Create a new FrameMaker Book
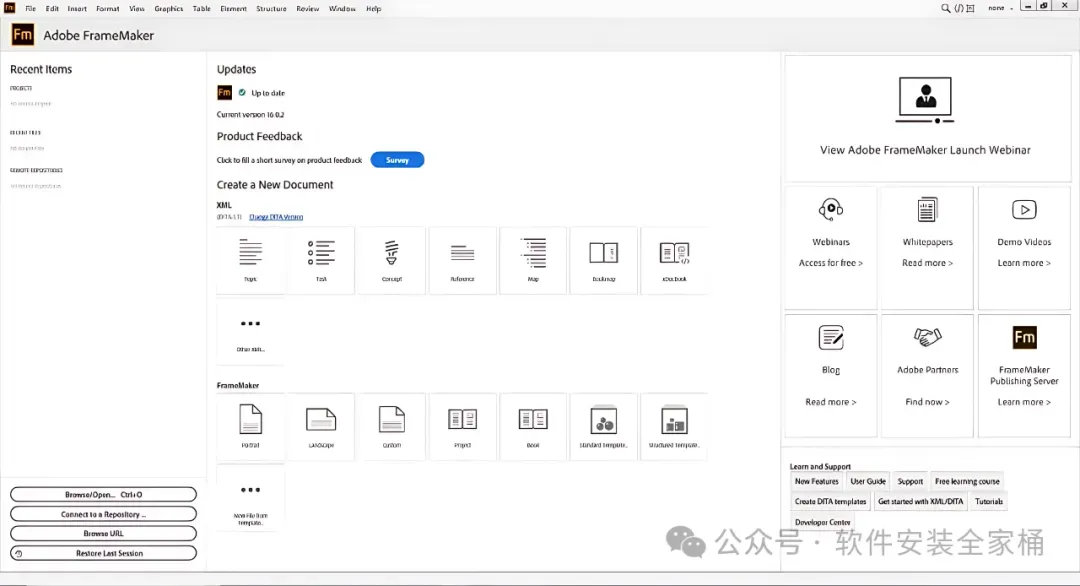Image resolution: width=1080 pixels, height=586 pixels. tap(533, 427)
